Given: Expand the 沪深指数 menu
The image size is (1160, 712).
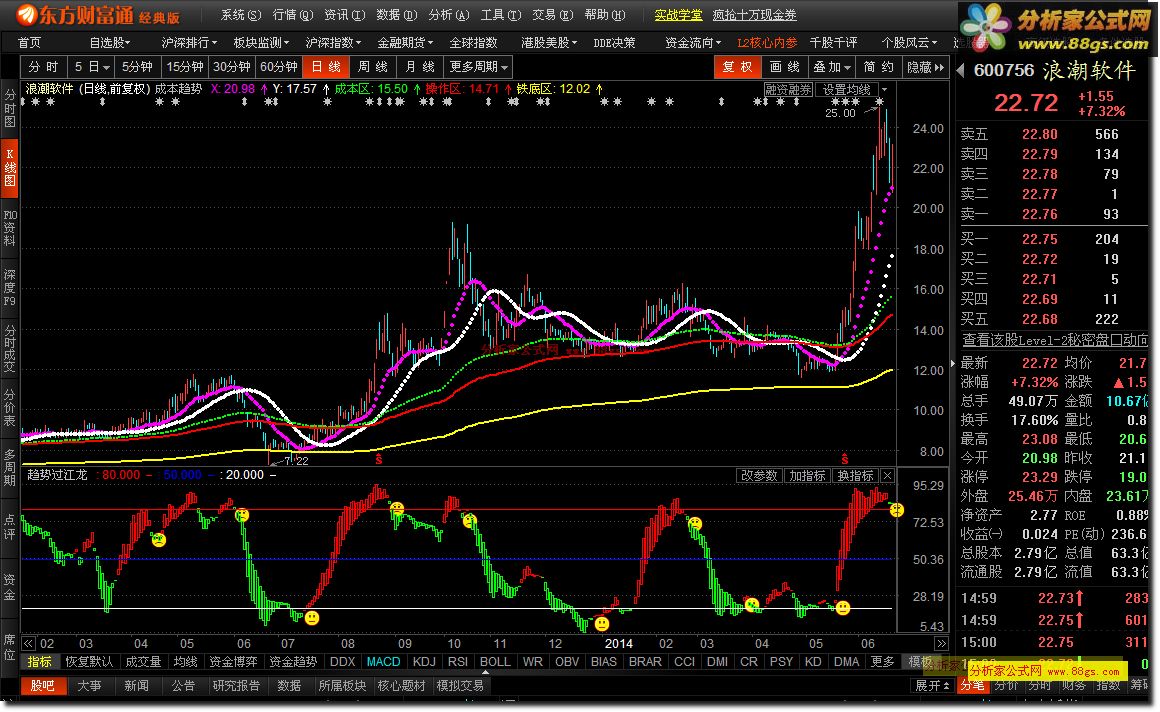Looking at the screenshot, I should coord(333,43).
